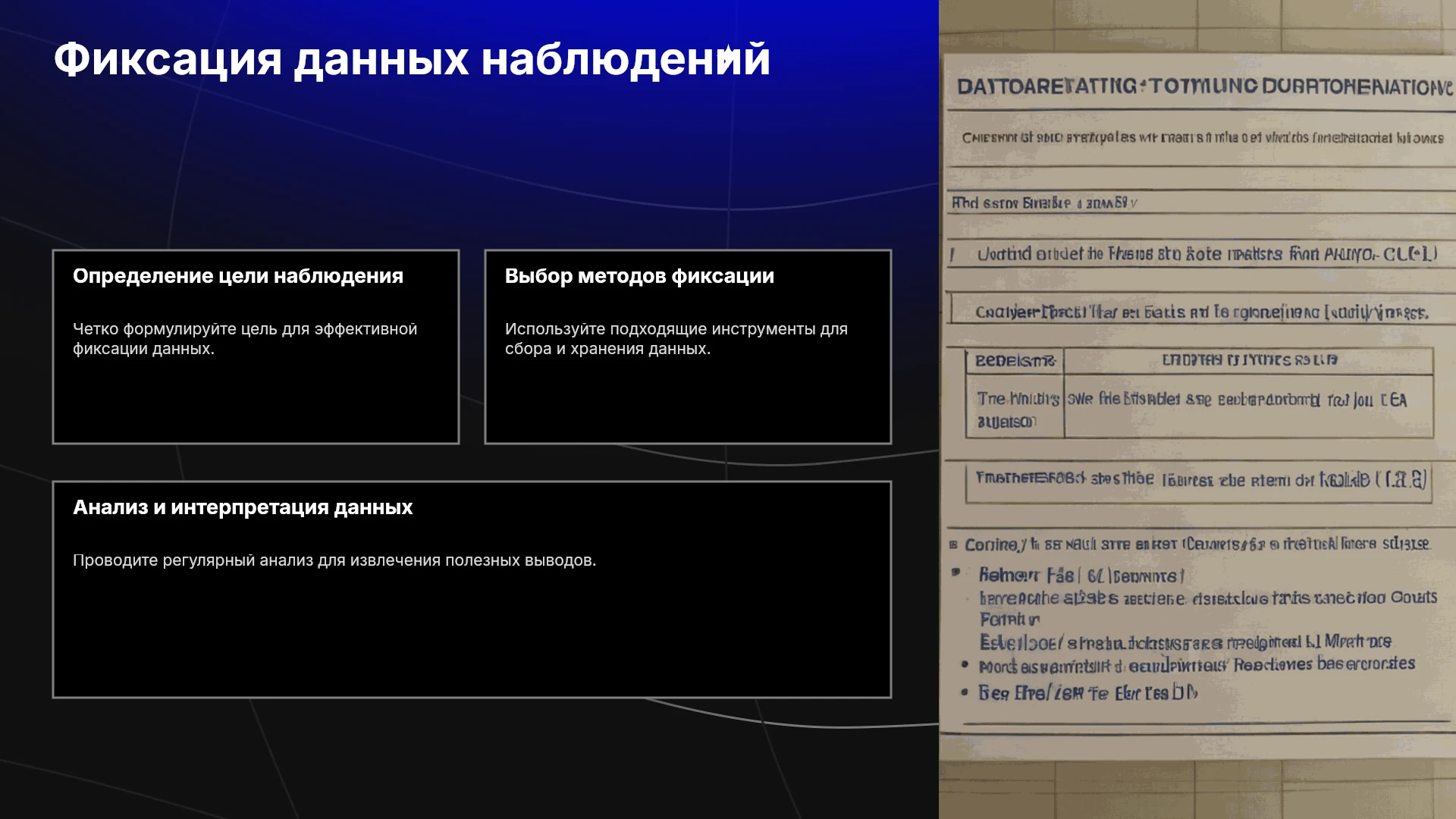The width and height of the screenshot is (1456, 819).
Task: Click the "Caalyer" boxed line in the document photo
Action: point(1202,312)
